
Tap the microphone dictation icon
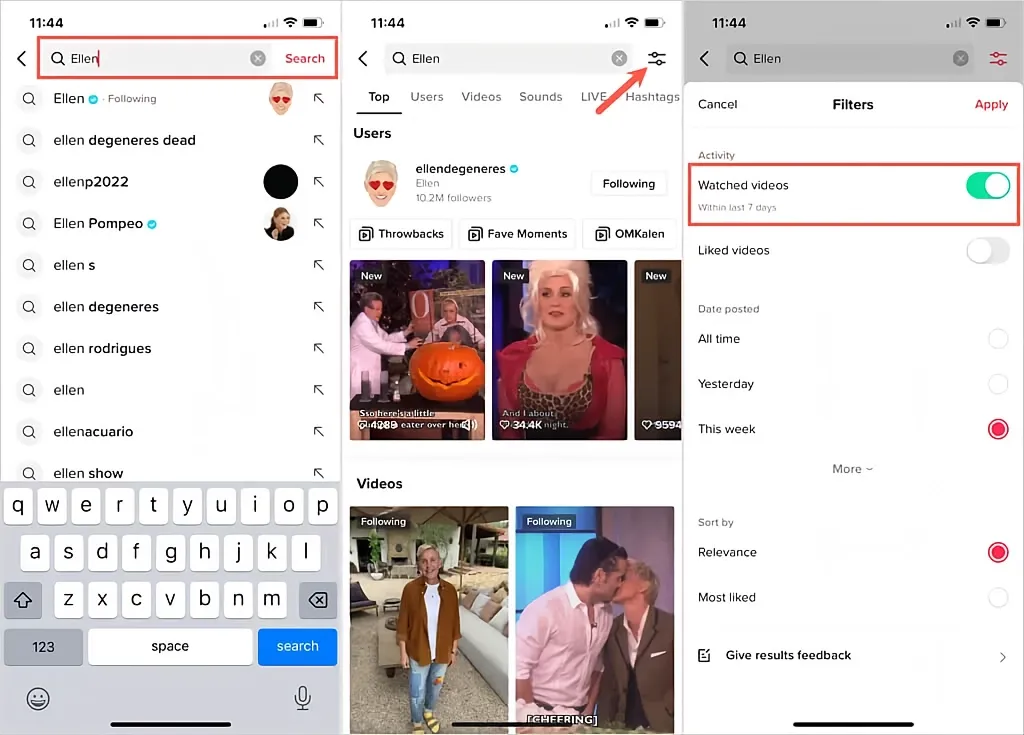[303, 697]
